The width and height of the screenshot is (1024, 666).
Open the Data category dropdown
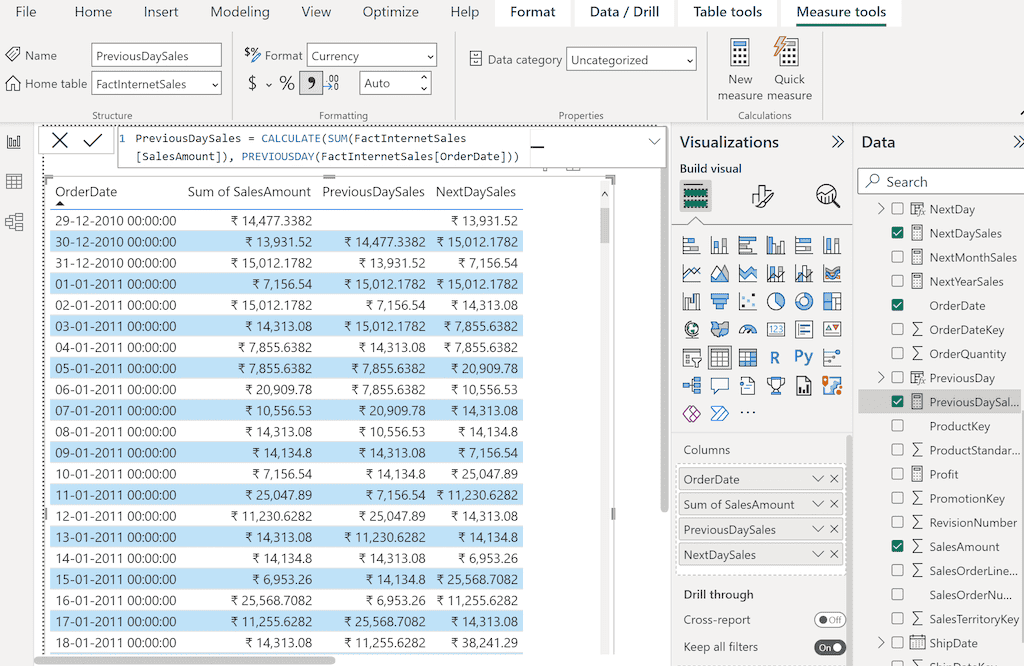[691, 59]
